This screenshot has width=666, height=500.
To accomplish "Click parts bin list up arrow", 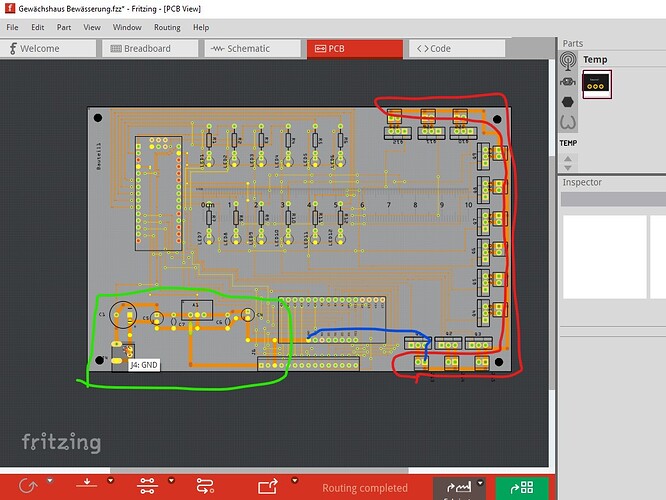I will [568, 159].
